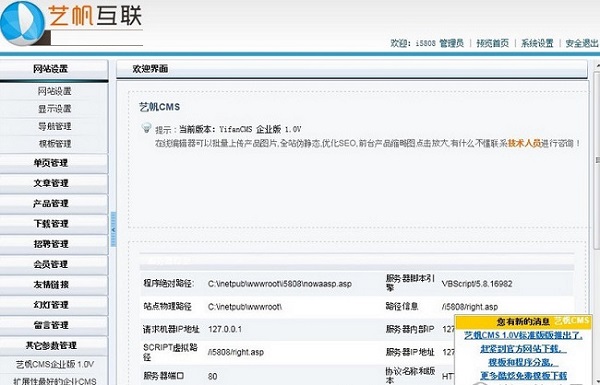Screen dimensions: 600x385
Task: Open the 模板管理 submenu item
Action: [x=54, y=144]
